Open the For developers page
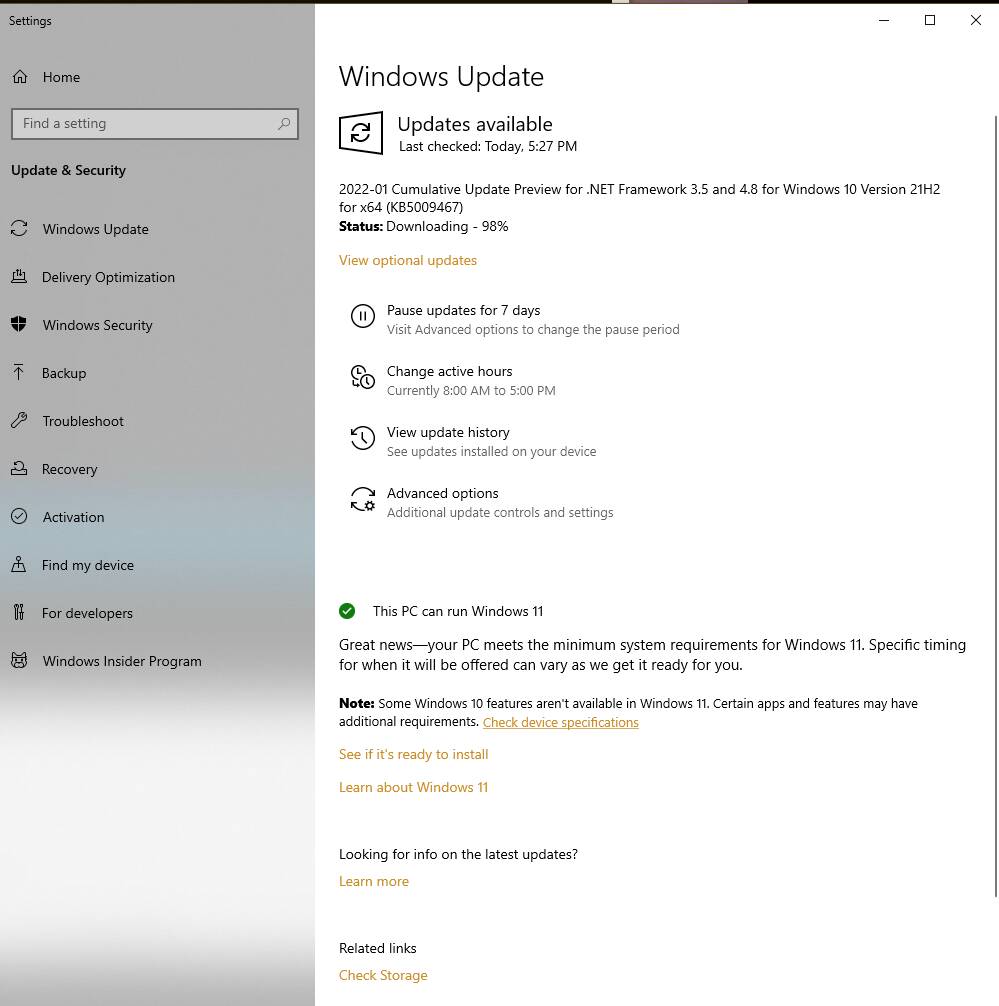999x1006 pixels. pos(87,613)
